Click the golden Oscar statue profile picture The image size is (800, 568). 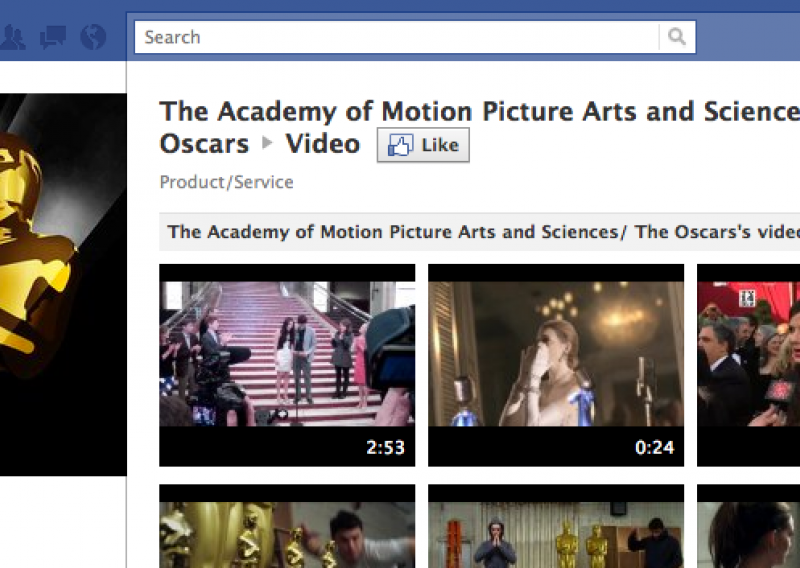click(63, 284)
